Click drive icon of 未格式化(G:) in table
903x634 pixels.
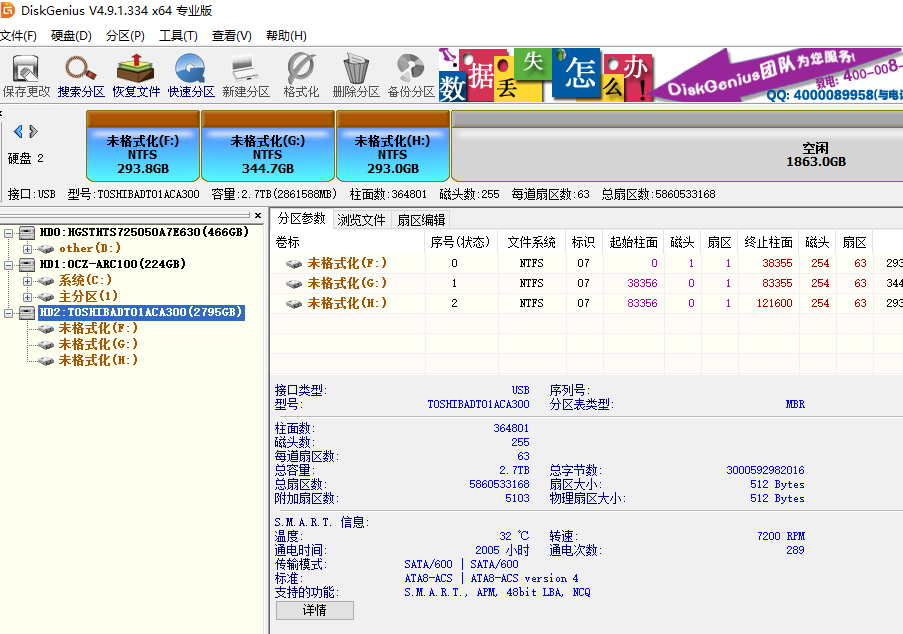point(294,284)
